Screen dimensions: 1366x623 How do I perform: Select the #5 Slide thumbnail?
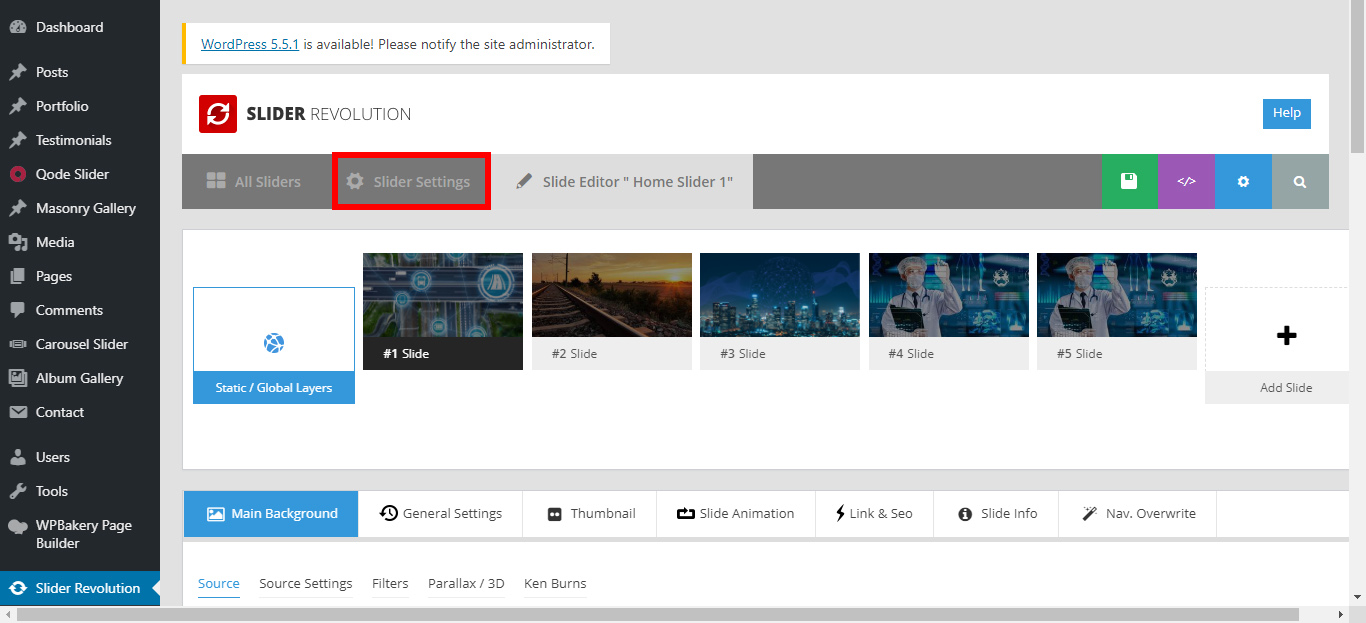click(x=1117, y=311)
